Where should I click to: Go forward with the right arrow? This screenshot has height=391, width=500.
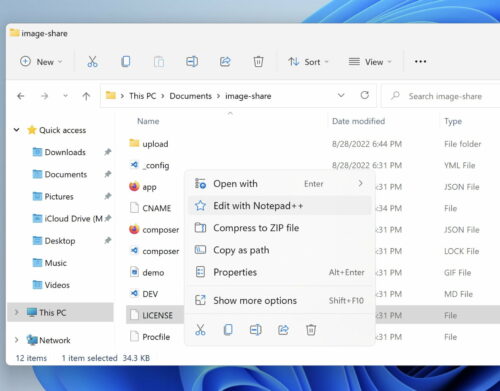click(44, 96)
